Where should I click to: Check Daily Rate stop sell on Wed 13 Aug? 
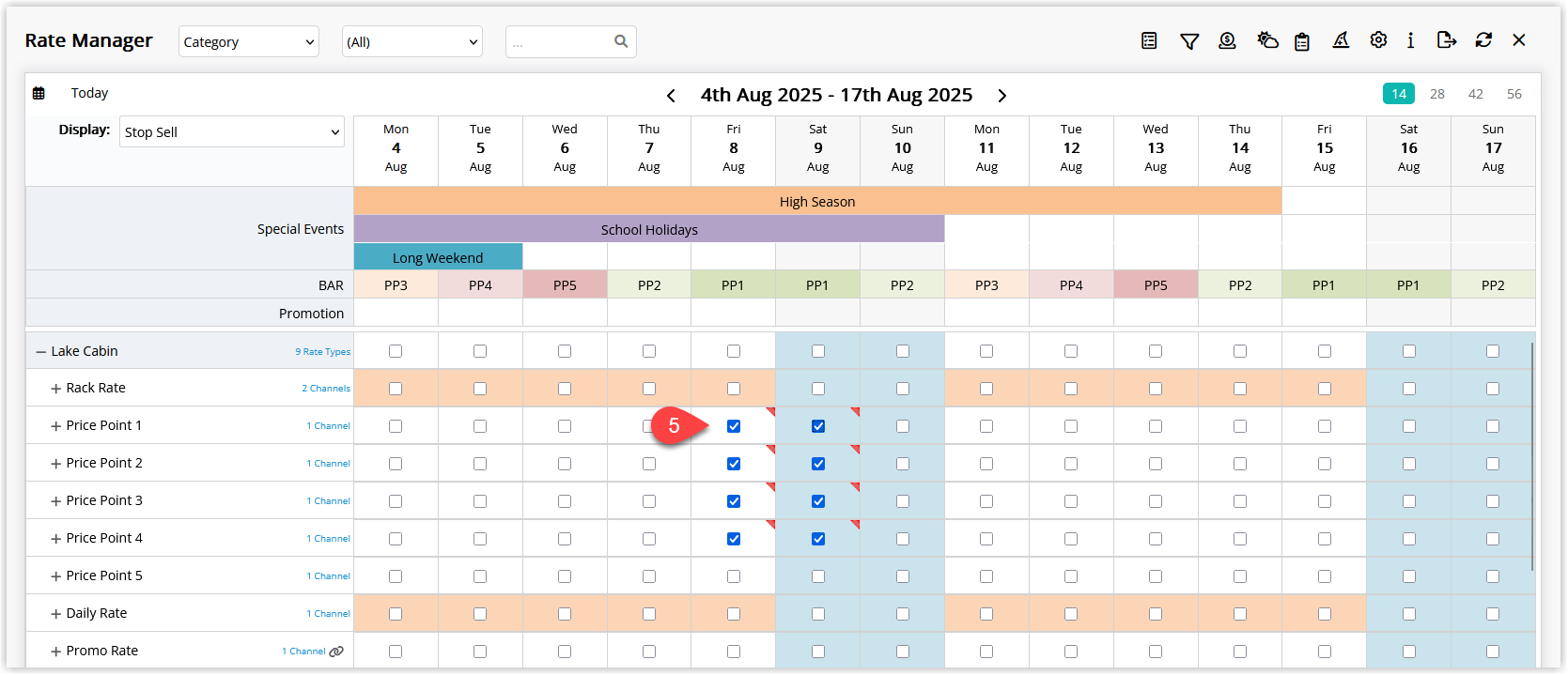[x=1156, y=614]
